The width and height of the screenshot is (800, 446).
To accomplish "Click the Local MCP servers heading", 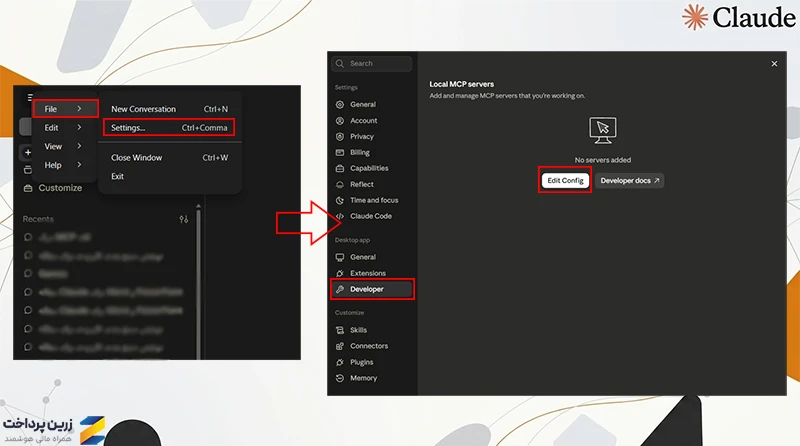I will point(461,84).
